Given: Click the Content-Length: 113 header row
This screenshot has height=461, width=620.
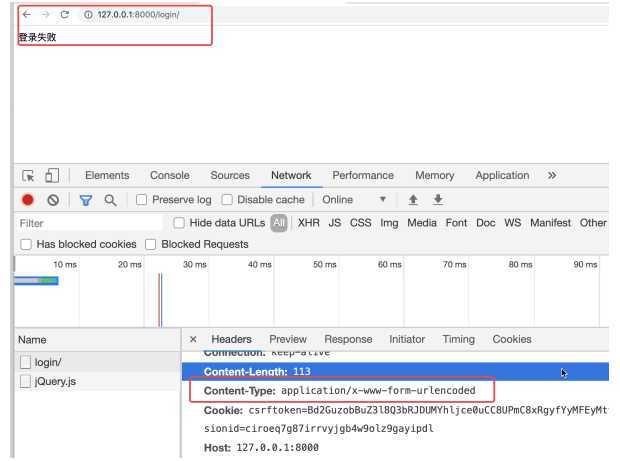Looking at the screenshot, I should pos(395,372).
